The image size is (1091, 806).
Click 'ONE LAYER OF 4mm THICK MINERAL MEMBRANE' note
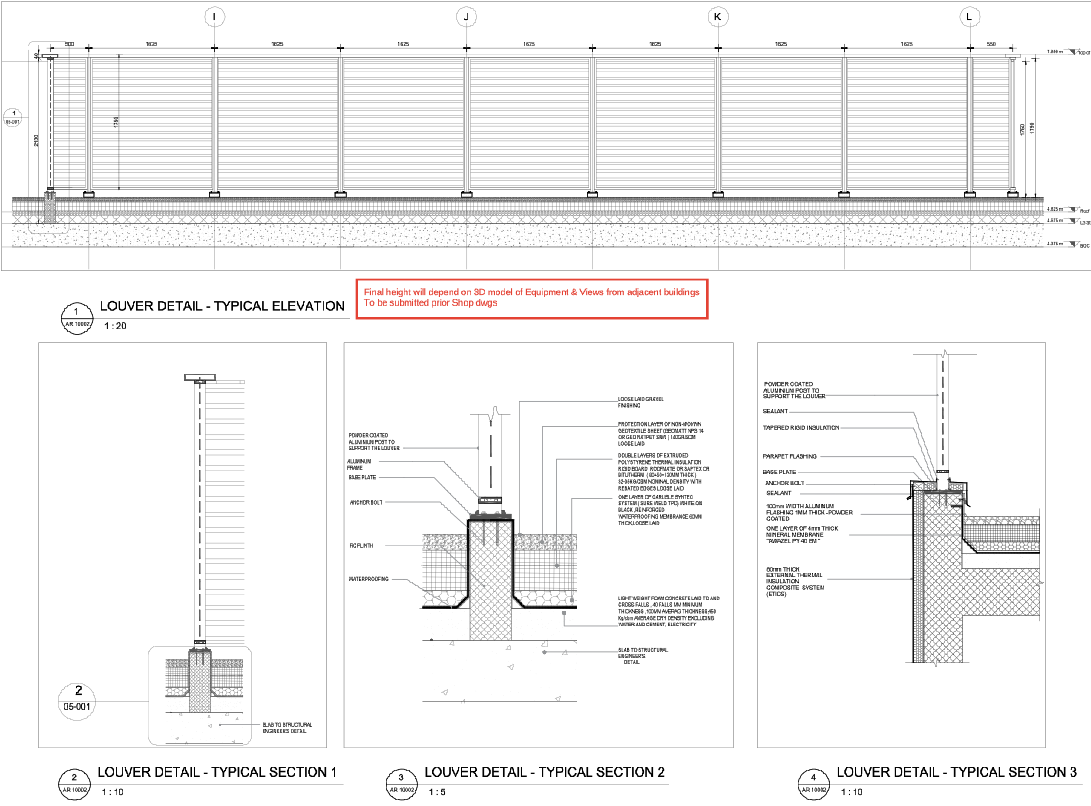pyautogui.click(x=802, y=535)
